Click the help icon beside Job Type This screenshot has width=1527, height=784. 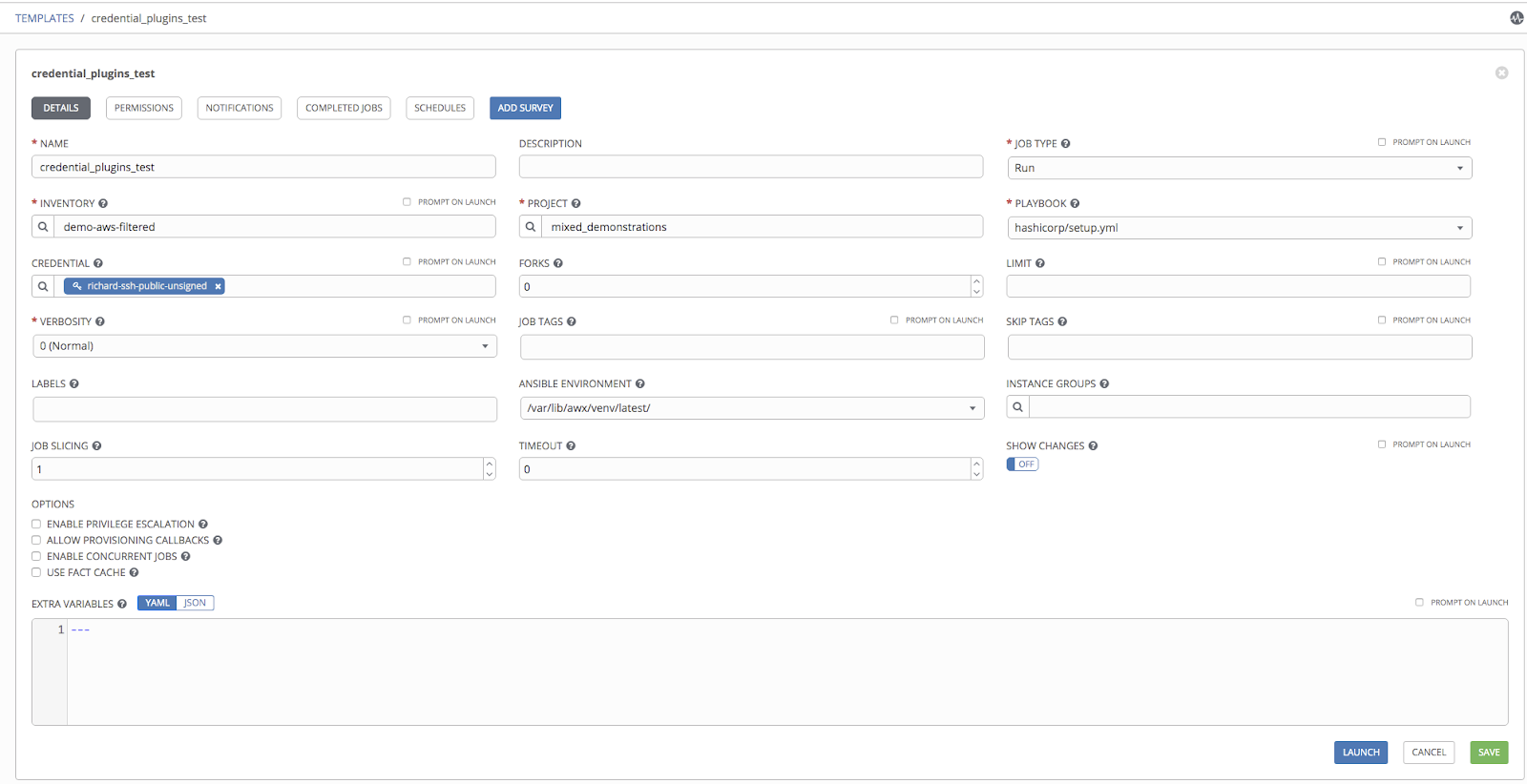click(1066, 144)
